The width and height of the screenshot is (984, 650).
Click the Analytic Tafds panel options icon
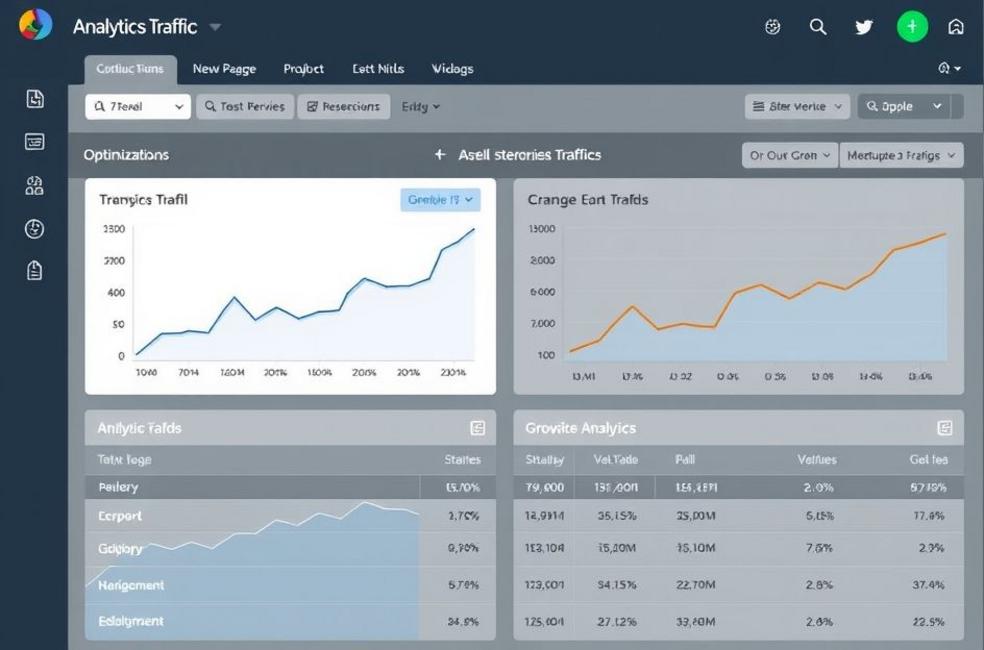[x=477, y=428]
